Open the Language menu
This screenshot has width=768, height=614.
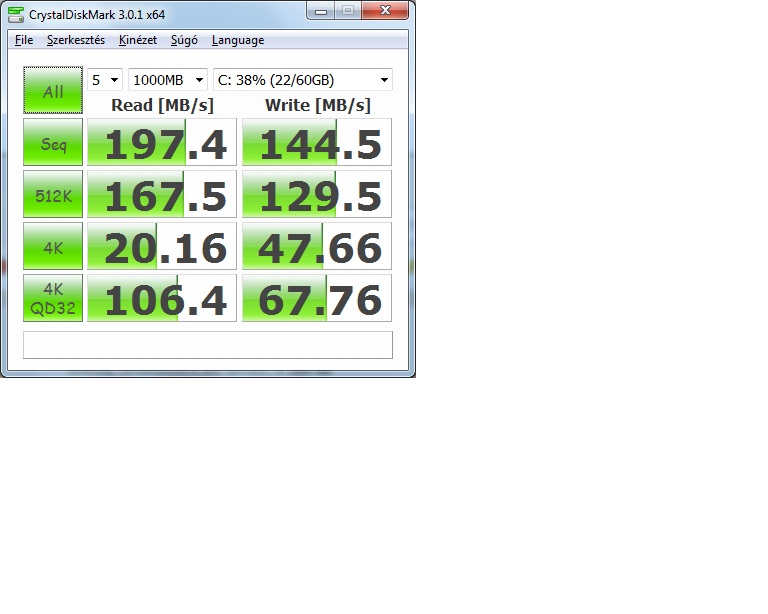pyautogui.click(x=238, y=40)
